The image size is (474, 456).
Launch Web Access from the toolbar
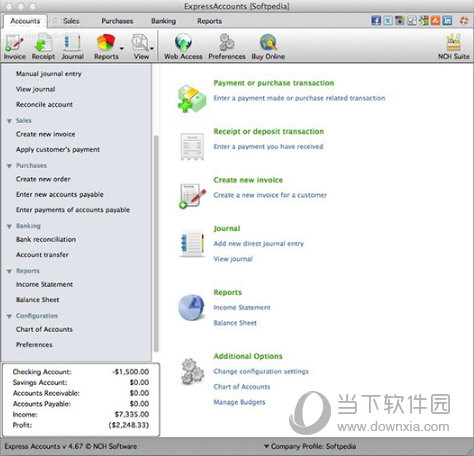(x=183, y=46)
